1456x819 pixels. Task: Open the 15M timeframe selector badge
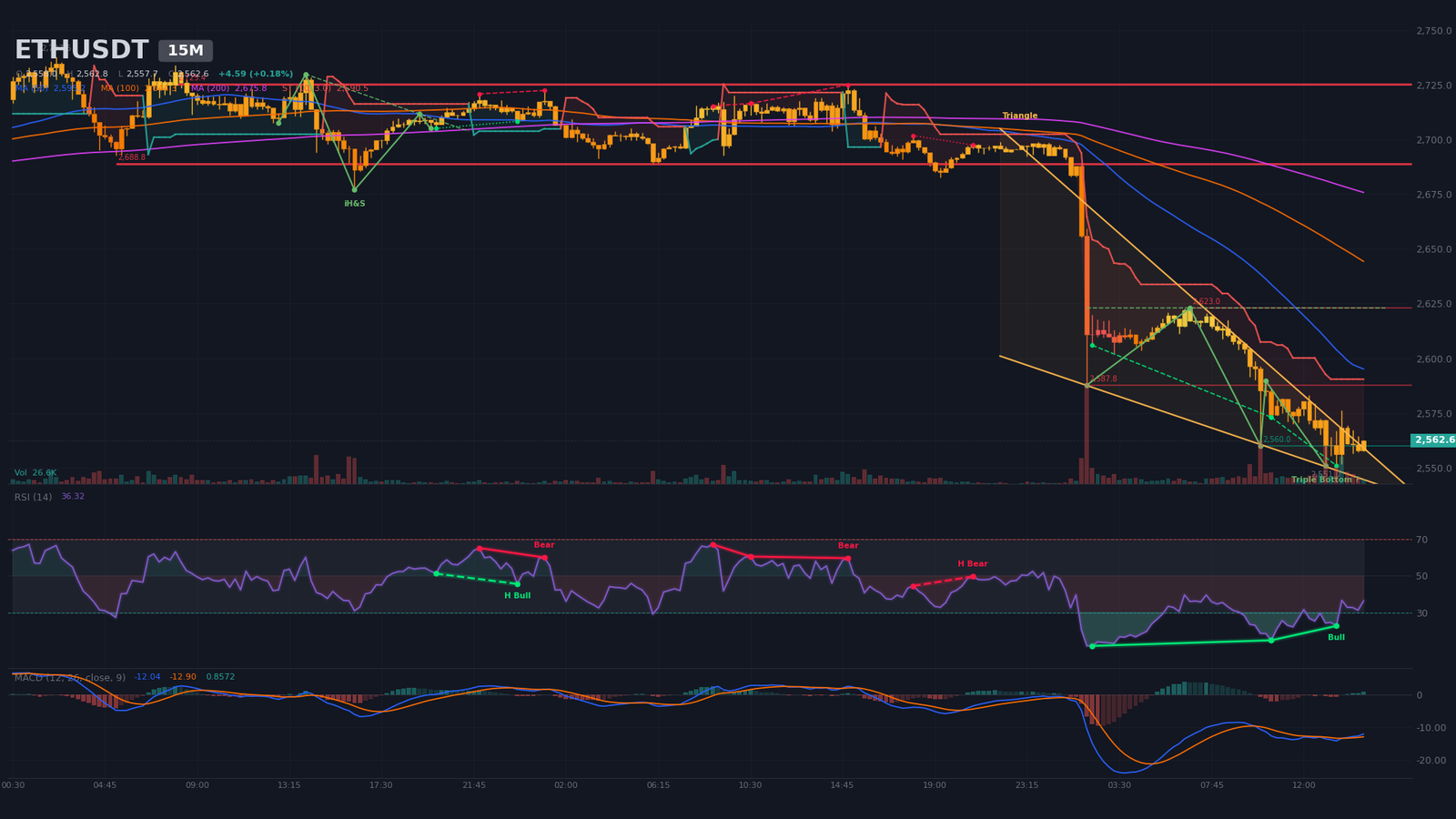[186, 51]
